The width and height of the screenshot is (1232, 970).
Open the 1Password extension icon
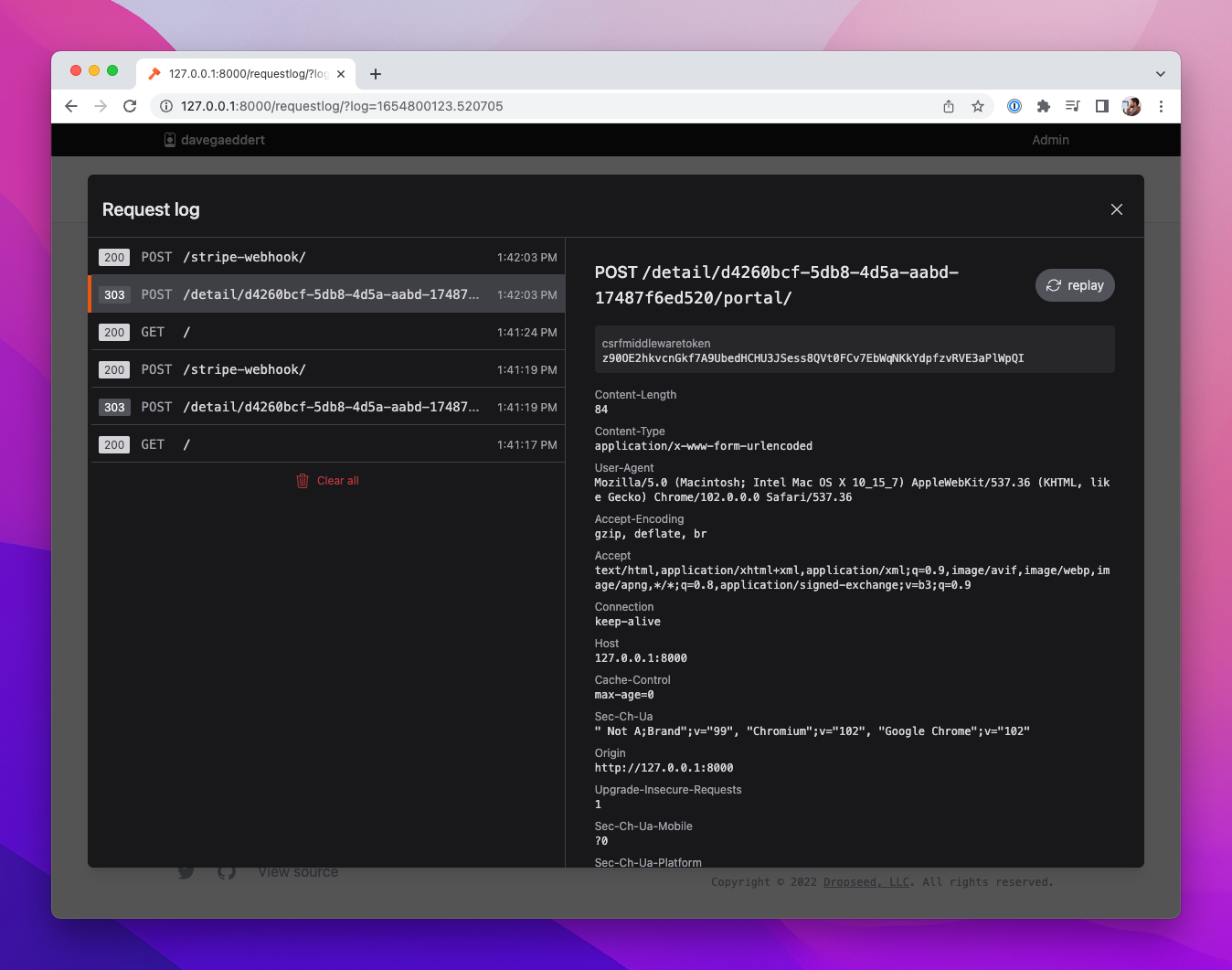(1014, 106)
